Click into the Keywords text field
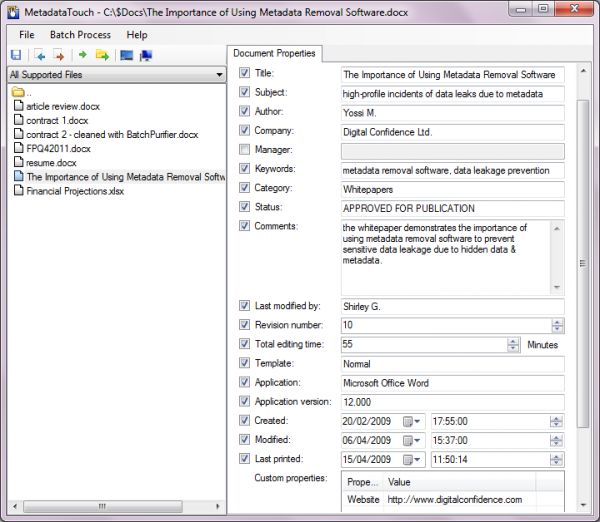 452,170
